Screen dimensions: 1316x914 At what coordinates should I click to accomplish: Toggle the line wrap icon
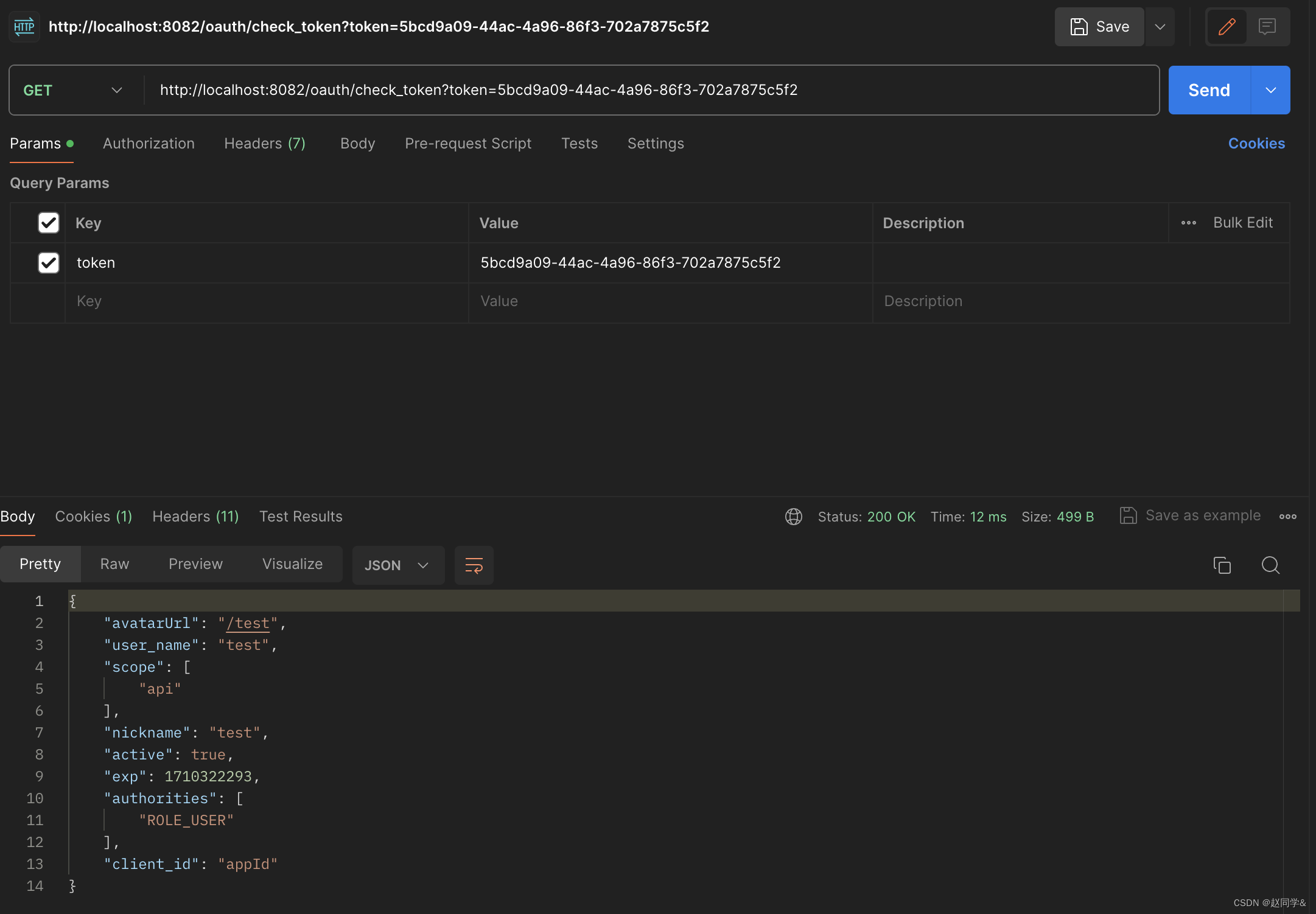pyautogui.click(x=474, y=565)
